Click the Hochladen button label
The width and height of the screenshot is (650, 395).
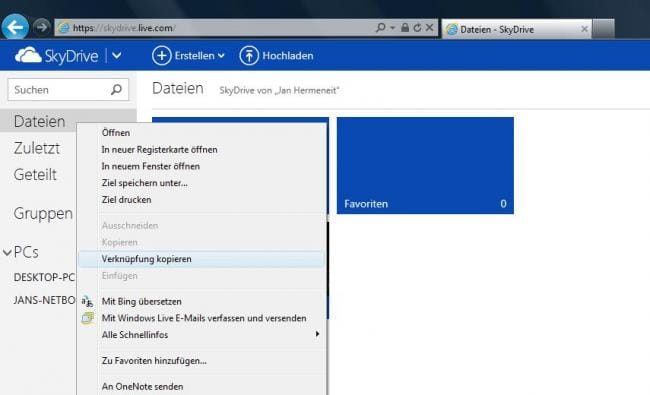(288, 56)
